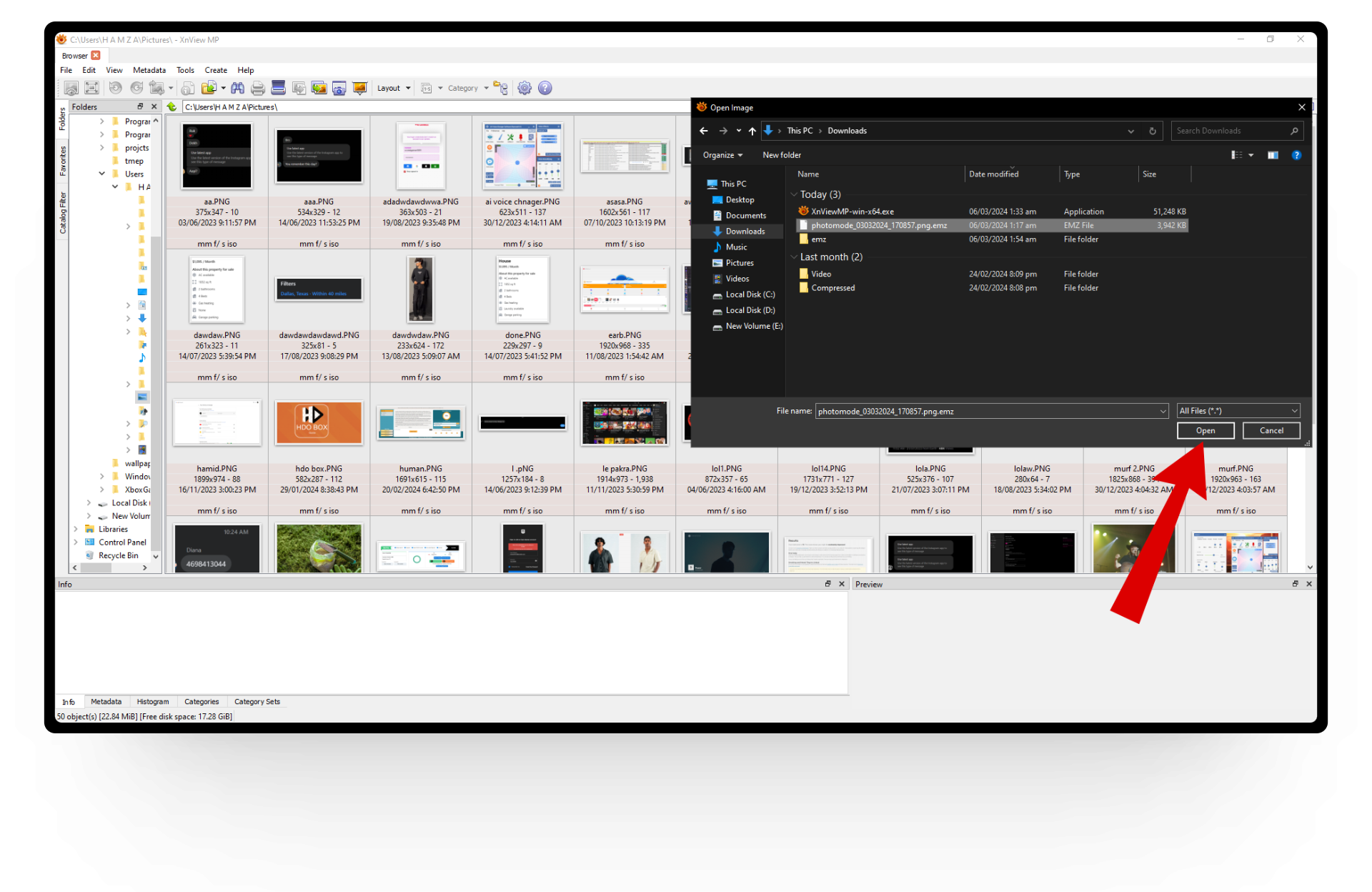Viewport: 1372px width, 892px height.
Task: Collapse the Users tree folder
Action: pos(102,174)
